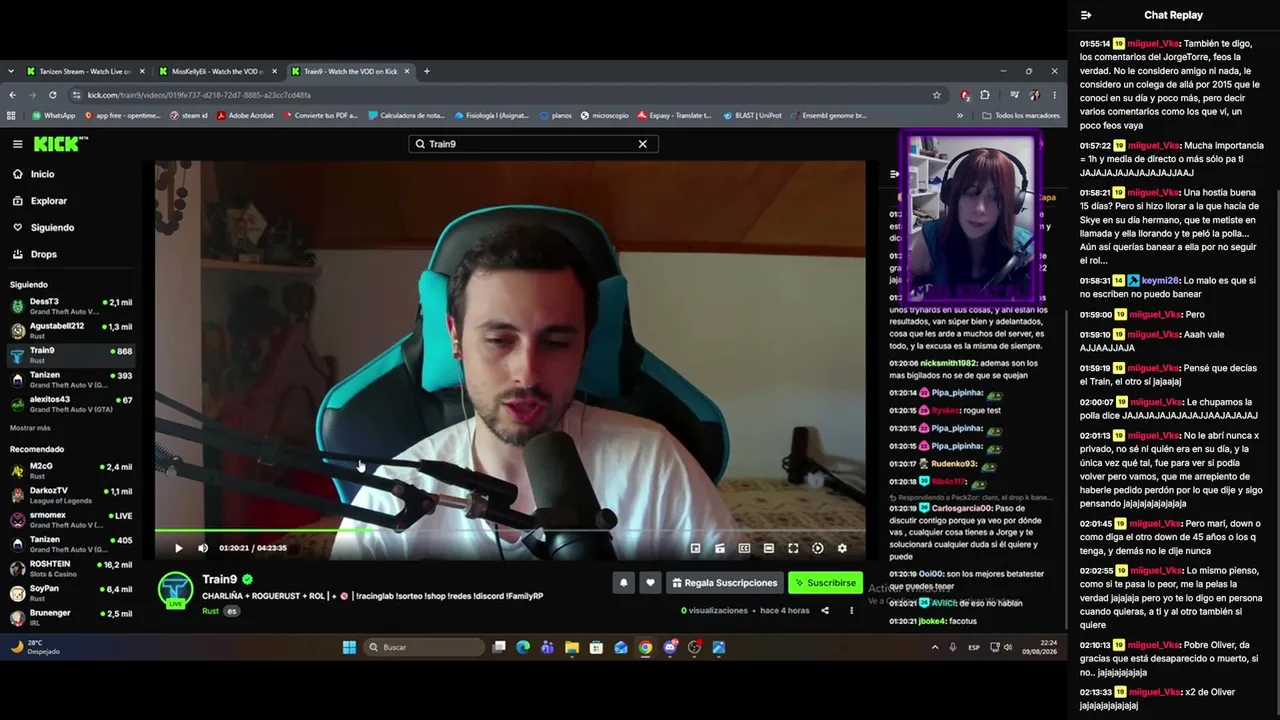
Task: Switch to MissKellyEli VOD browser tab
Action: click(x=217, y=71)
